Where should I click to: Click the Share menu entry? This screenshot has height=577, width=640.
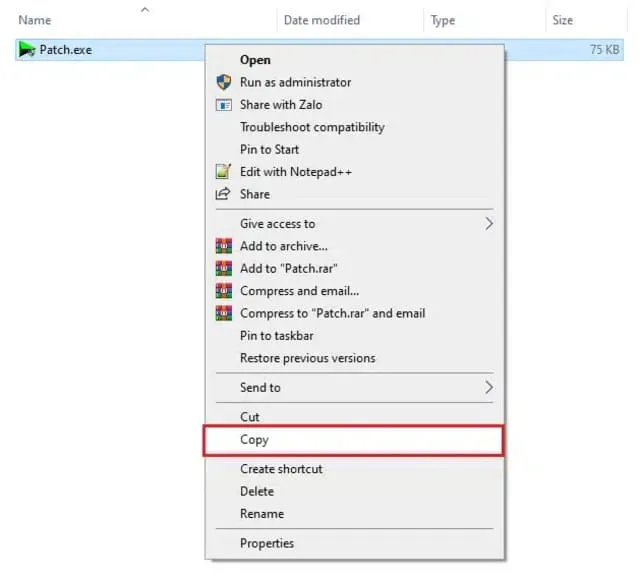point(354,194)
